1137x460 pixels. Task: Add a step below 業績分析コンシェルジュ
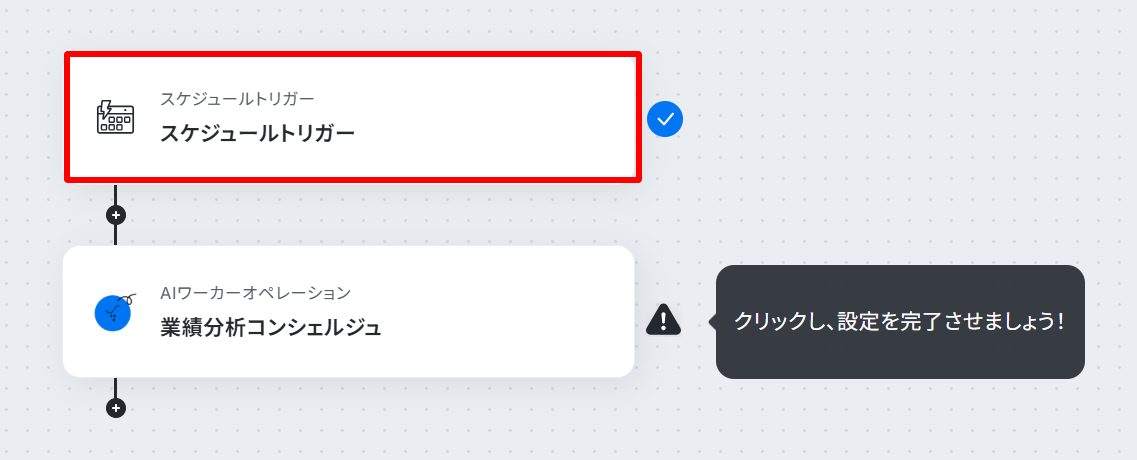[115, 408]
